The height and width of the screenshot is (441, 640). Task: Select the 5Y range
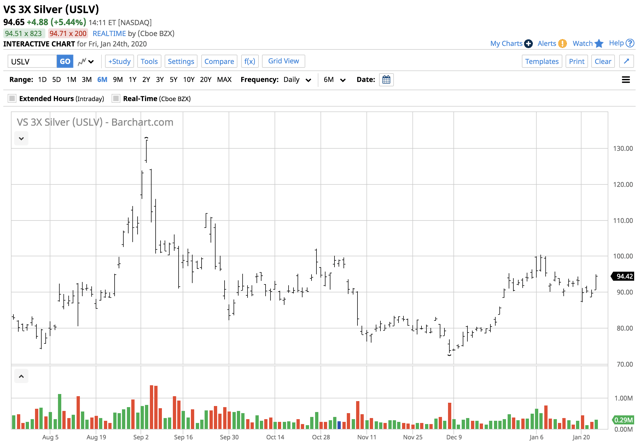click(173, 80)
